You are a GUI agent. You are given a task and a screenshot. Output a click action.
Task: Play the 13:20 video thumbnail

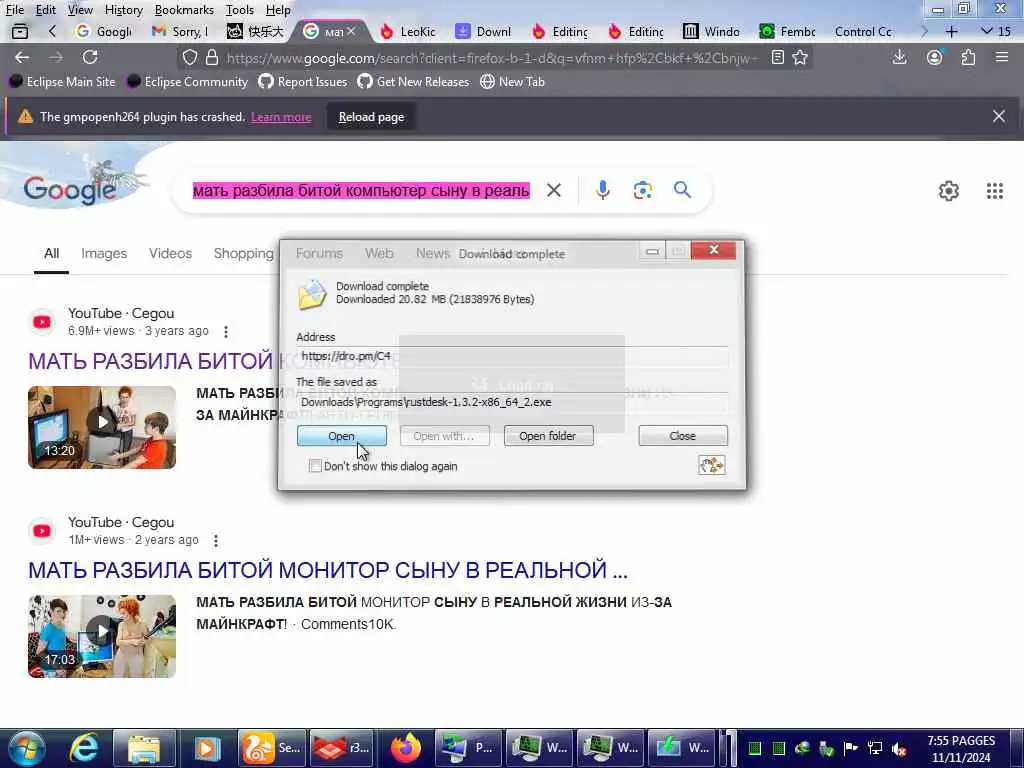click(x=102, y=427)
